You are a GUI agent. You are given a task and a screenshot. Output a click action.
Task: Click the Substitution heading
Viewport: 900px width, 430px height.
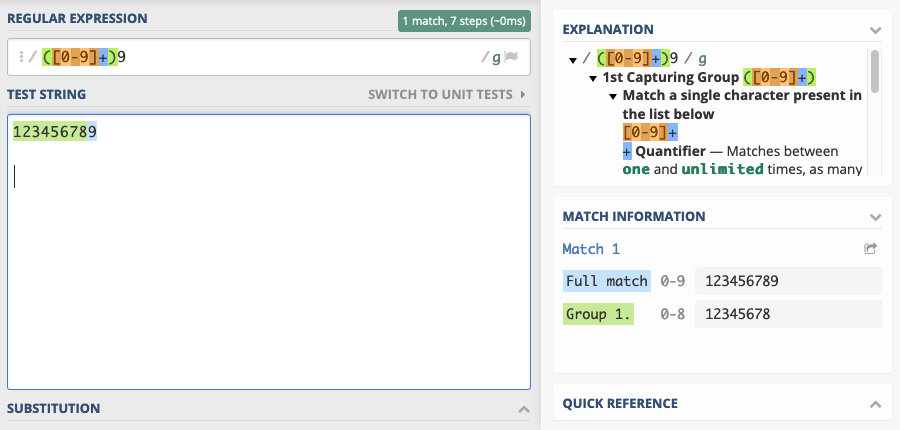pos(53,409)
